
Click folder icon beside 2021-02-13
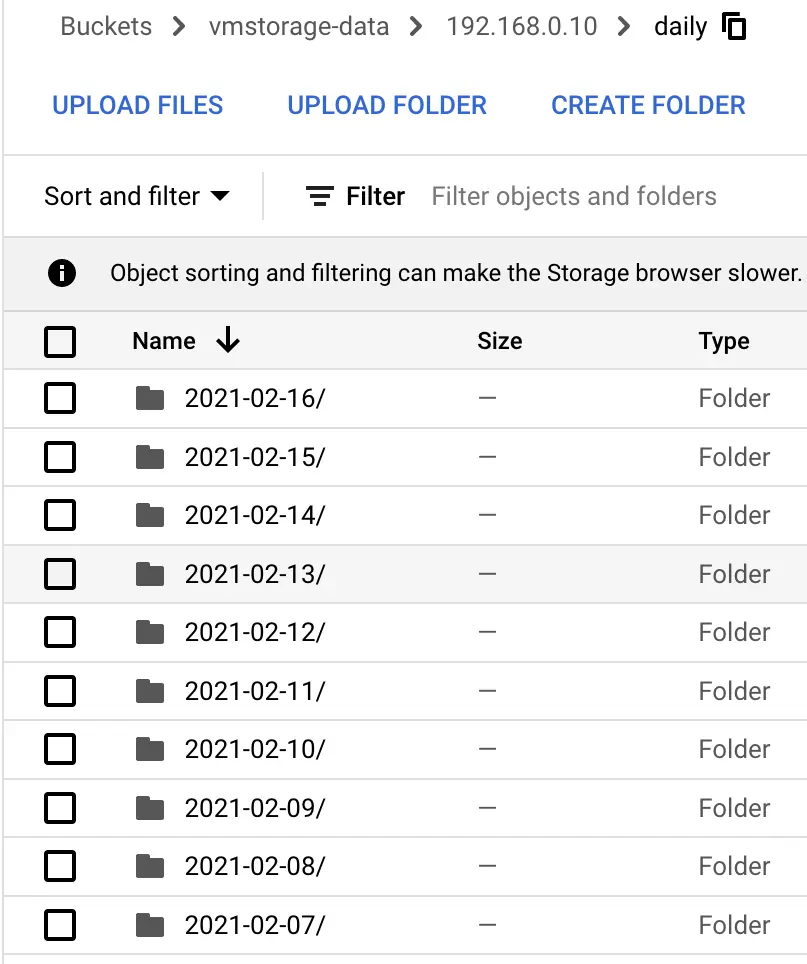point(150,574)
